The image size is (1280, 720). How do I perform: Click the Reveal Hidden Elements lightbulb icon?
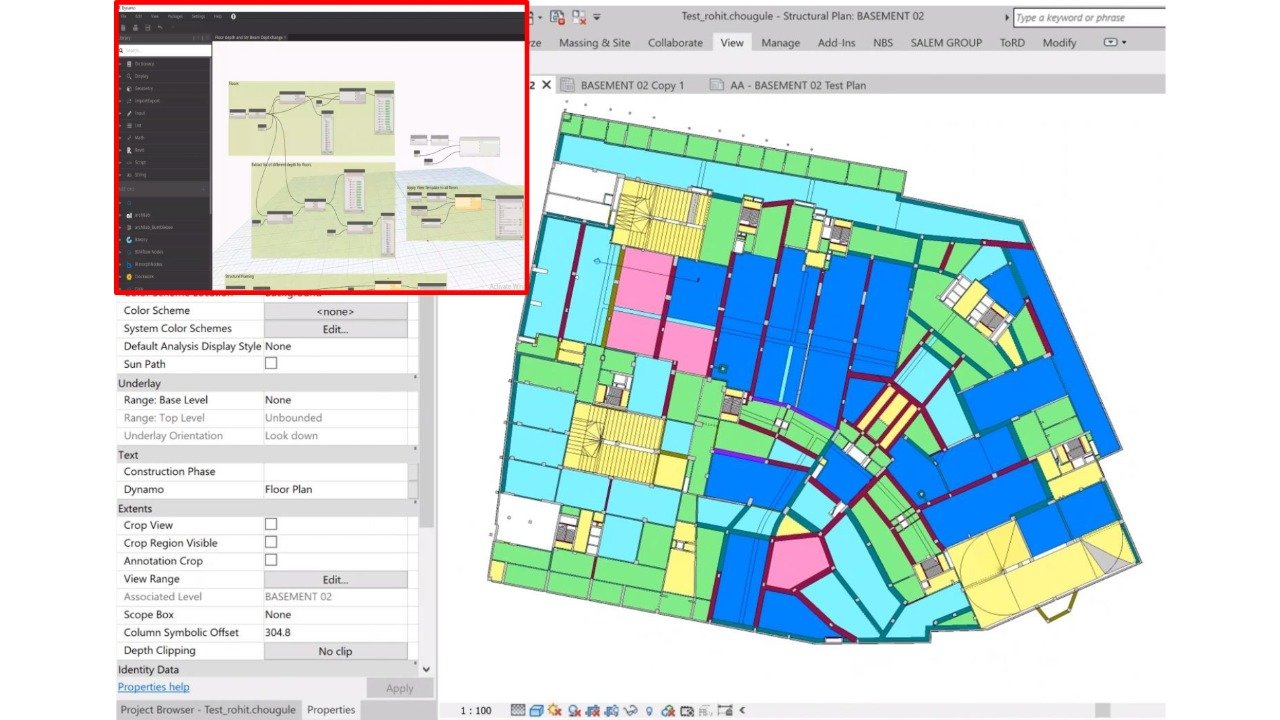tap(649, 711)
